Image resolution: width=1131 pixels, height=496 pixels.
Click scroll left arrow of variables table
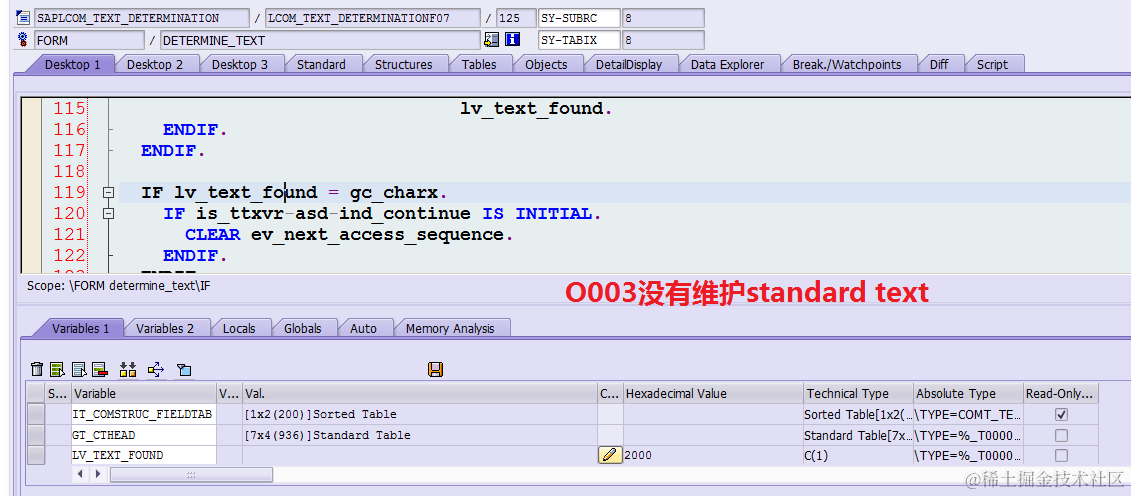tap(81, 474)
